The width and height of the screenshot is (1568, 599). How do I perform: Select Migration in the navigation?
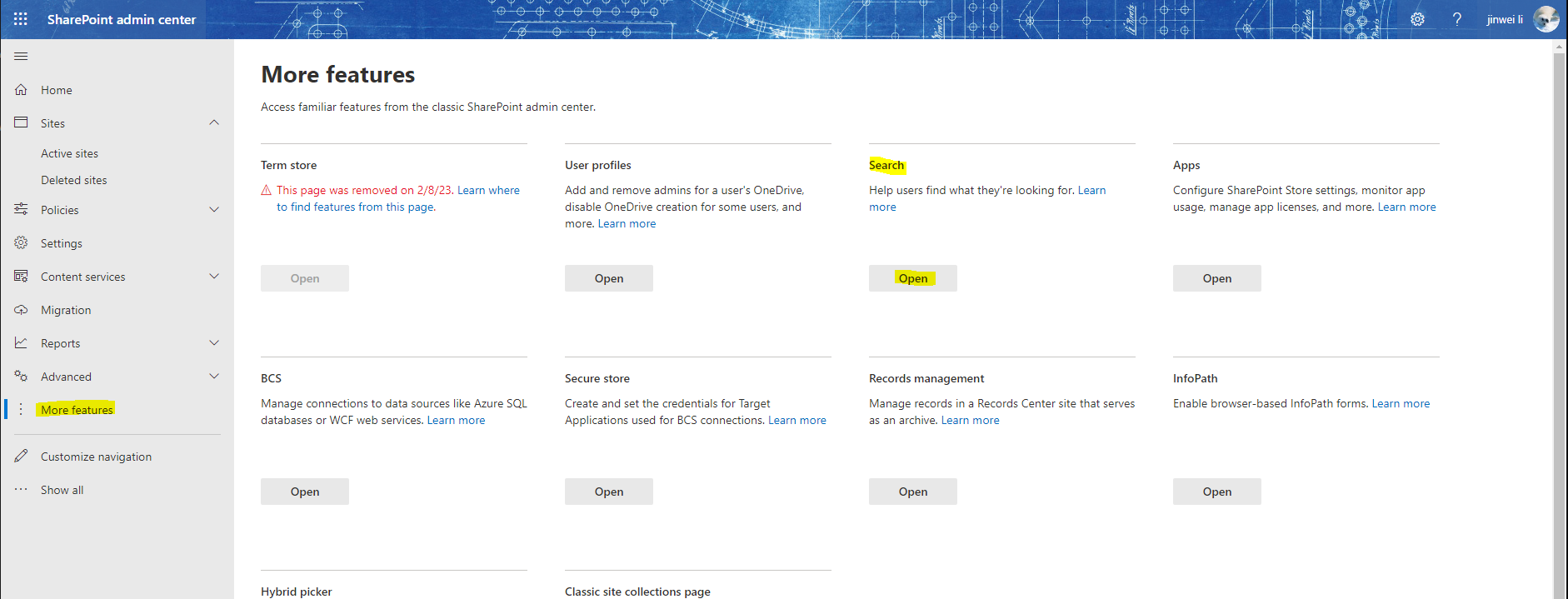[66, 310]
